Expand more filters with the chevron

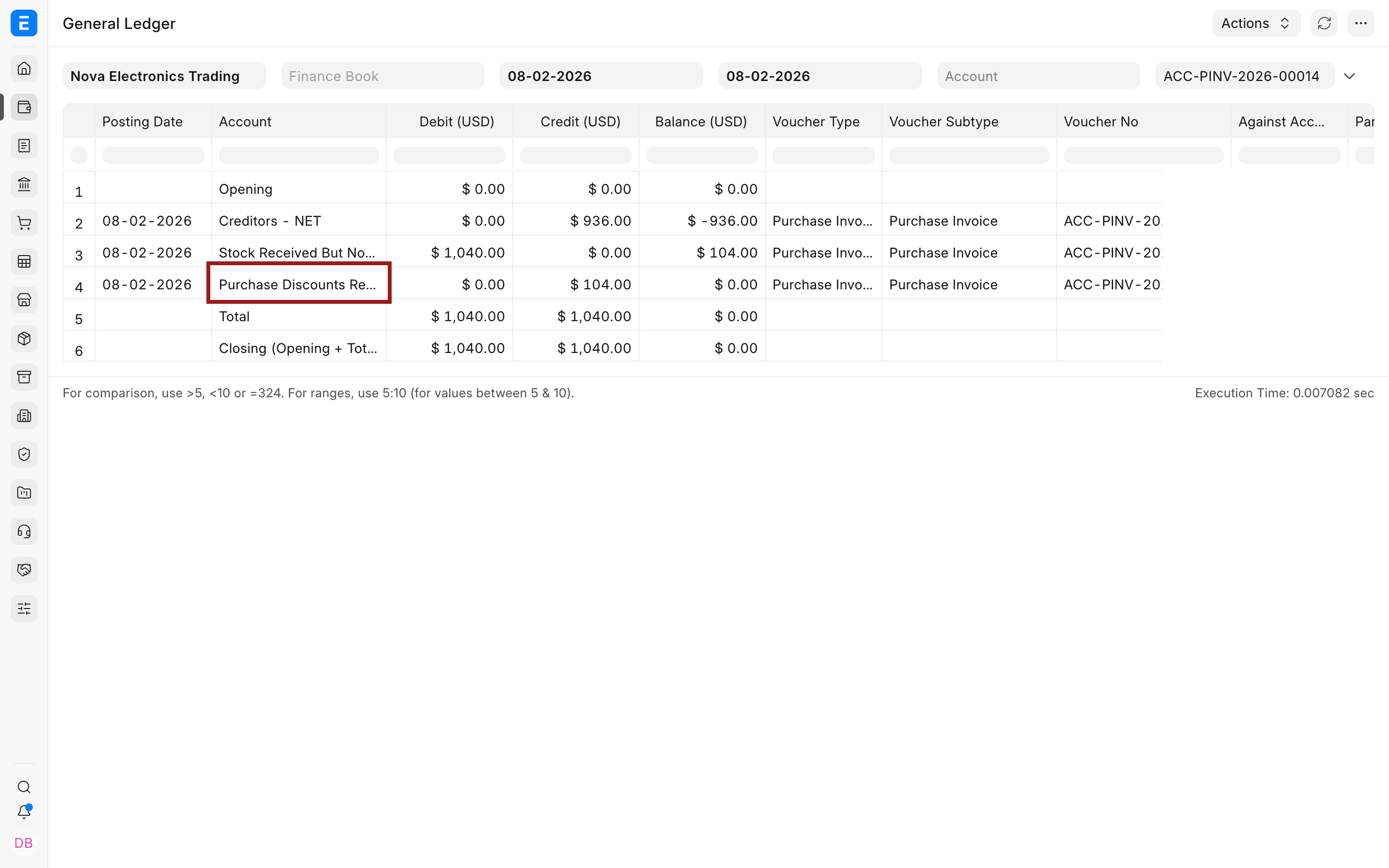[1349, 76]
